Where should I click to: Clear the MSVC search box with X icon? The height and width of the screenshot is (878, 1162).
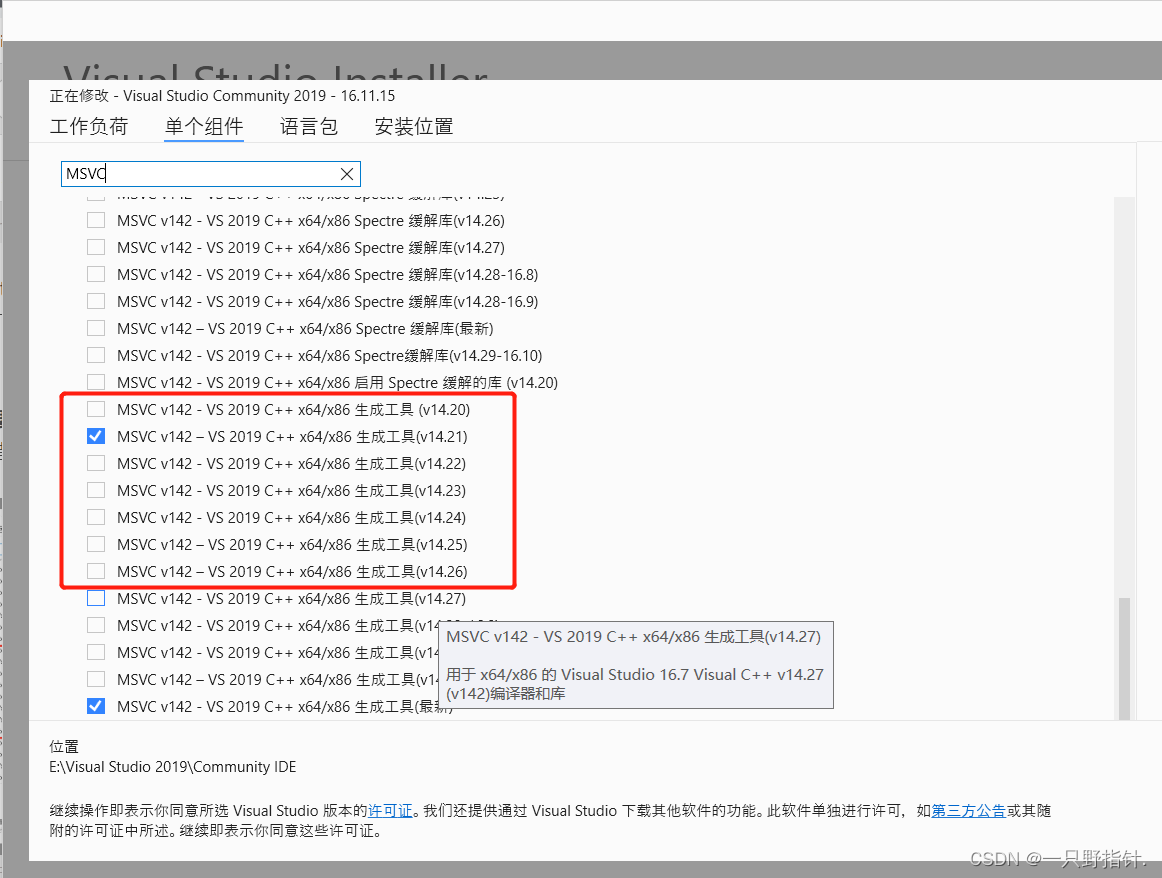click(x=347, y=173)
